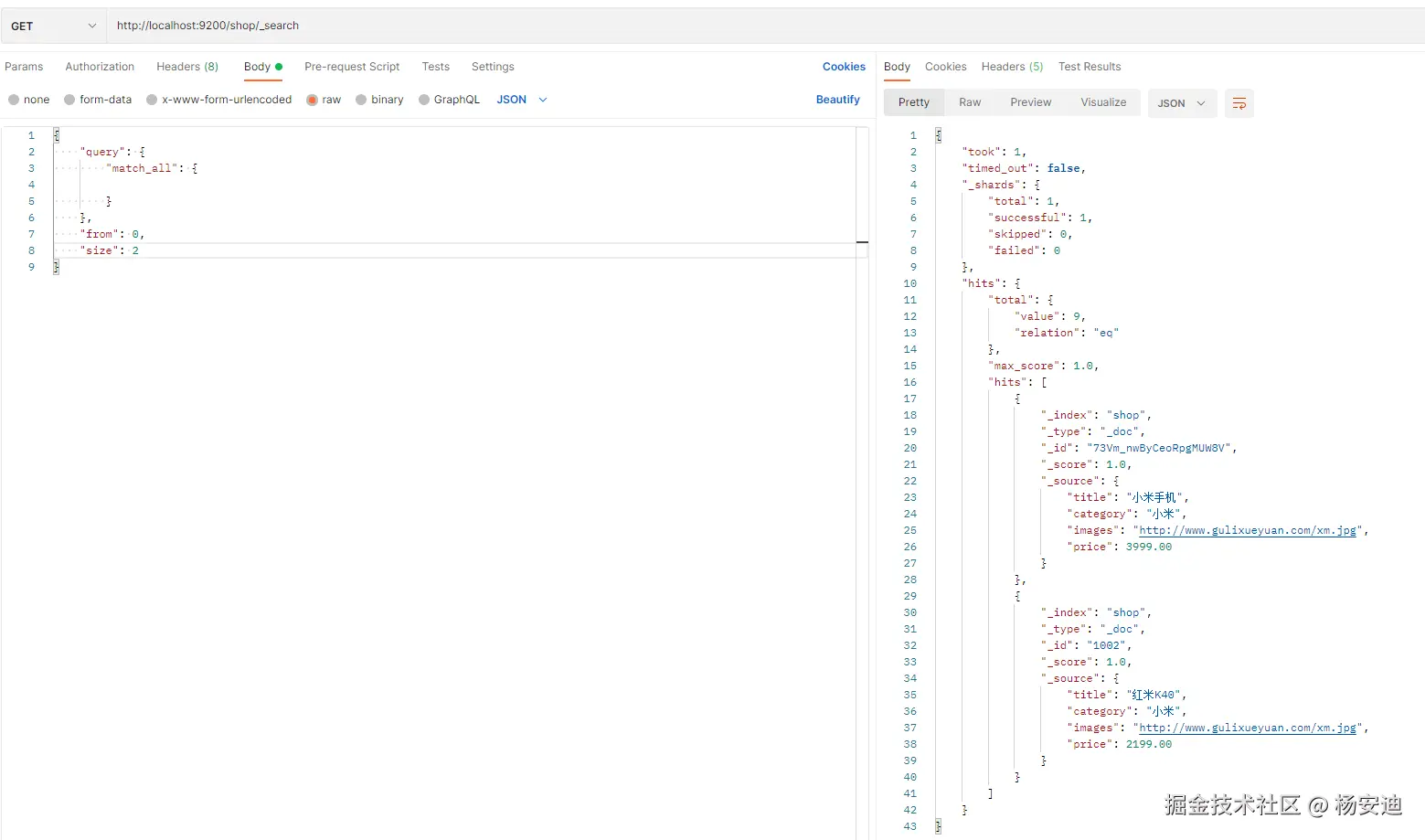The height and width of the screenshot is (840, 1425).
Task: Open the first xm.jpg image link in response
Action: coord(1248,530)
